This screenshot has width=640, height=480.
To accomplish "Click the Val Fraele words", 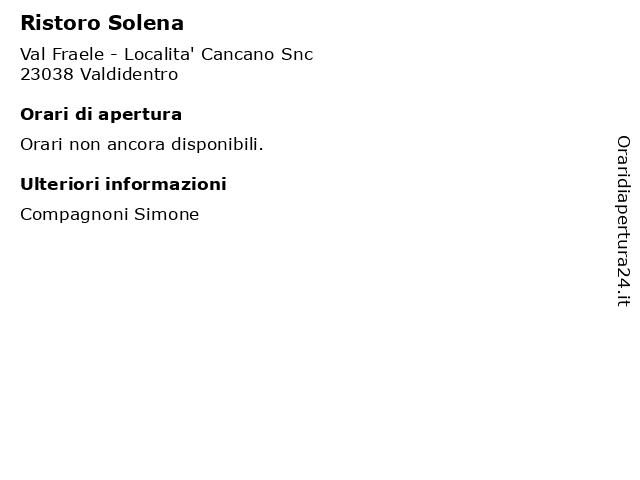I will pos(62,54).
